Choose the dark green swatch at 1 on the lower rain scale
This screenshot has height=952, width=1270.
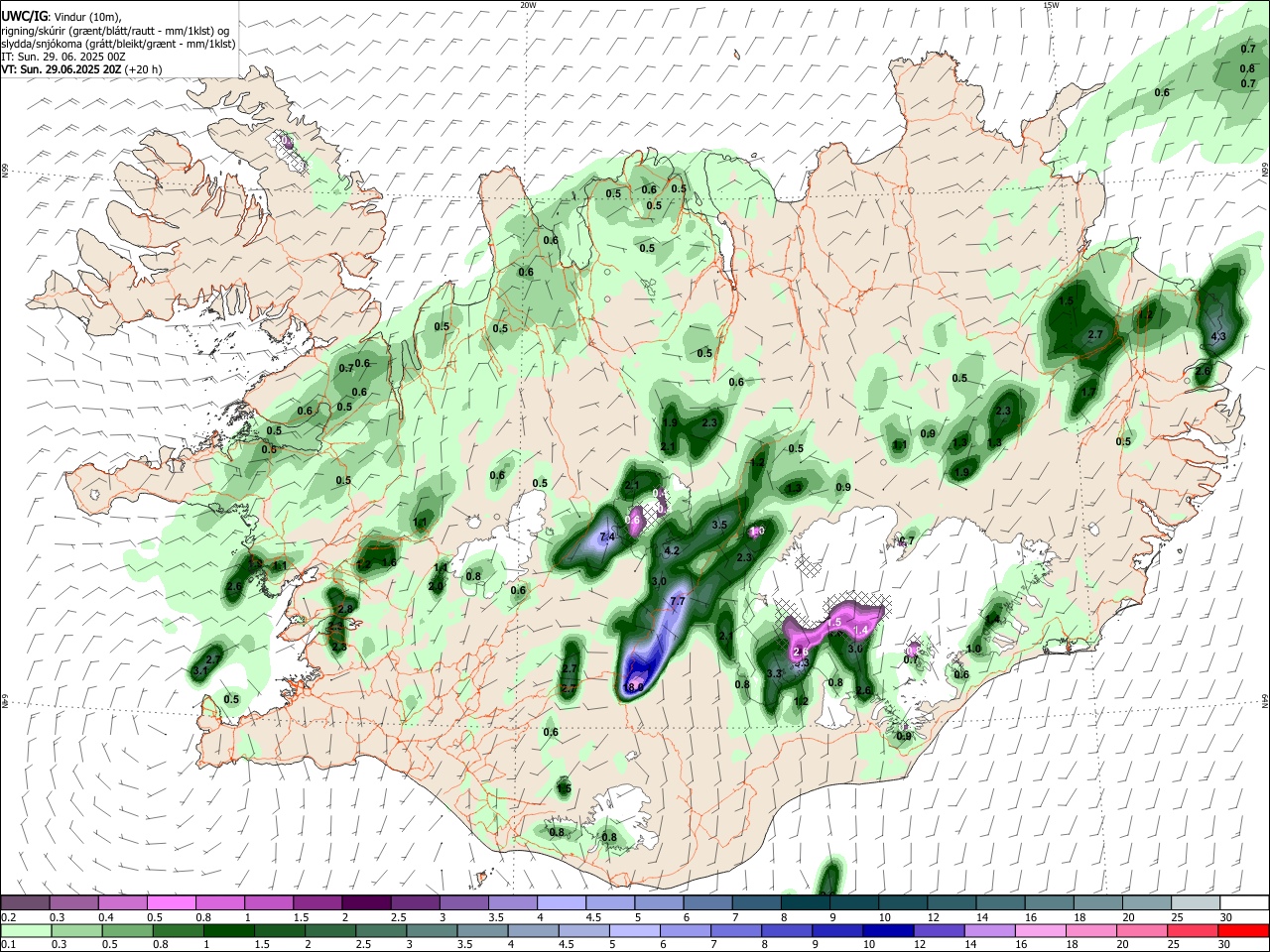coord(229,930)
